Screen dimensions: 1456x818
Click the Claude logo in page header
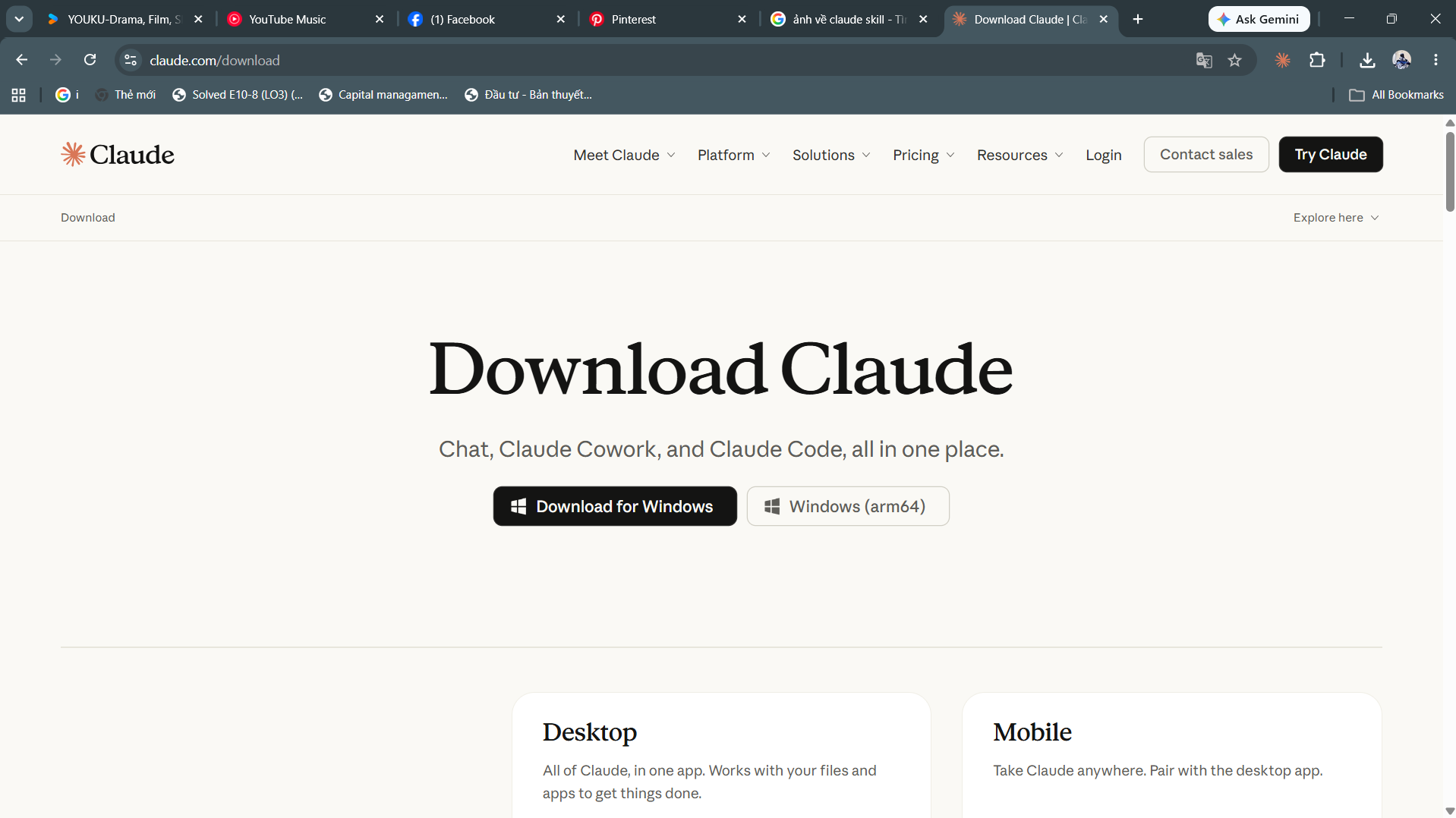point(118,155)
